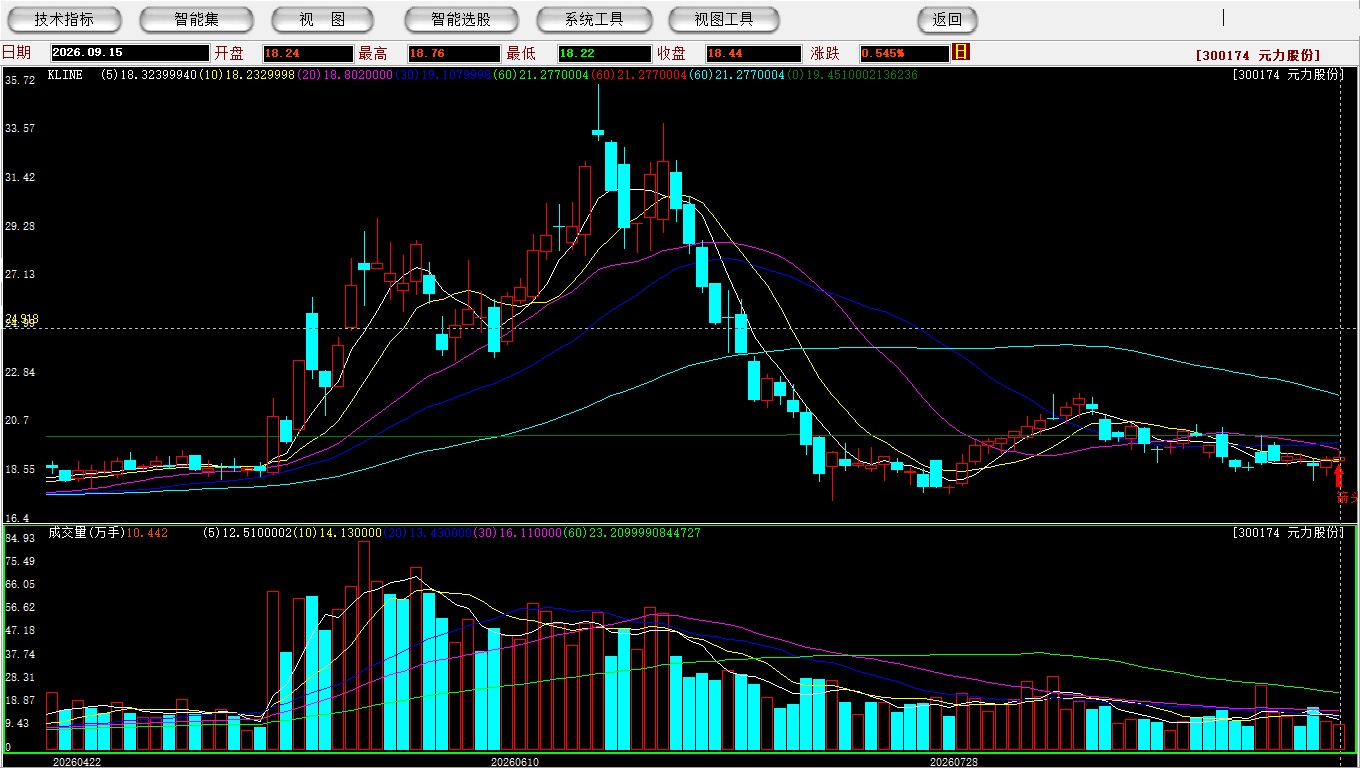Open the 智能集 panel

pos(196,19)
